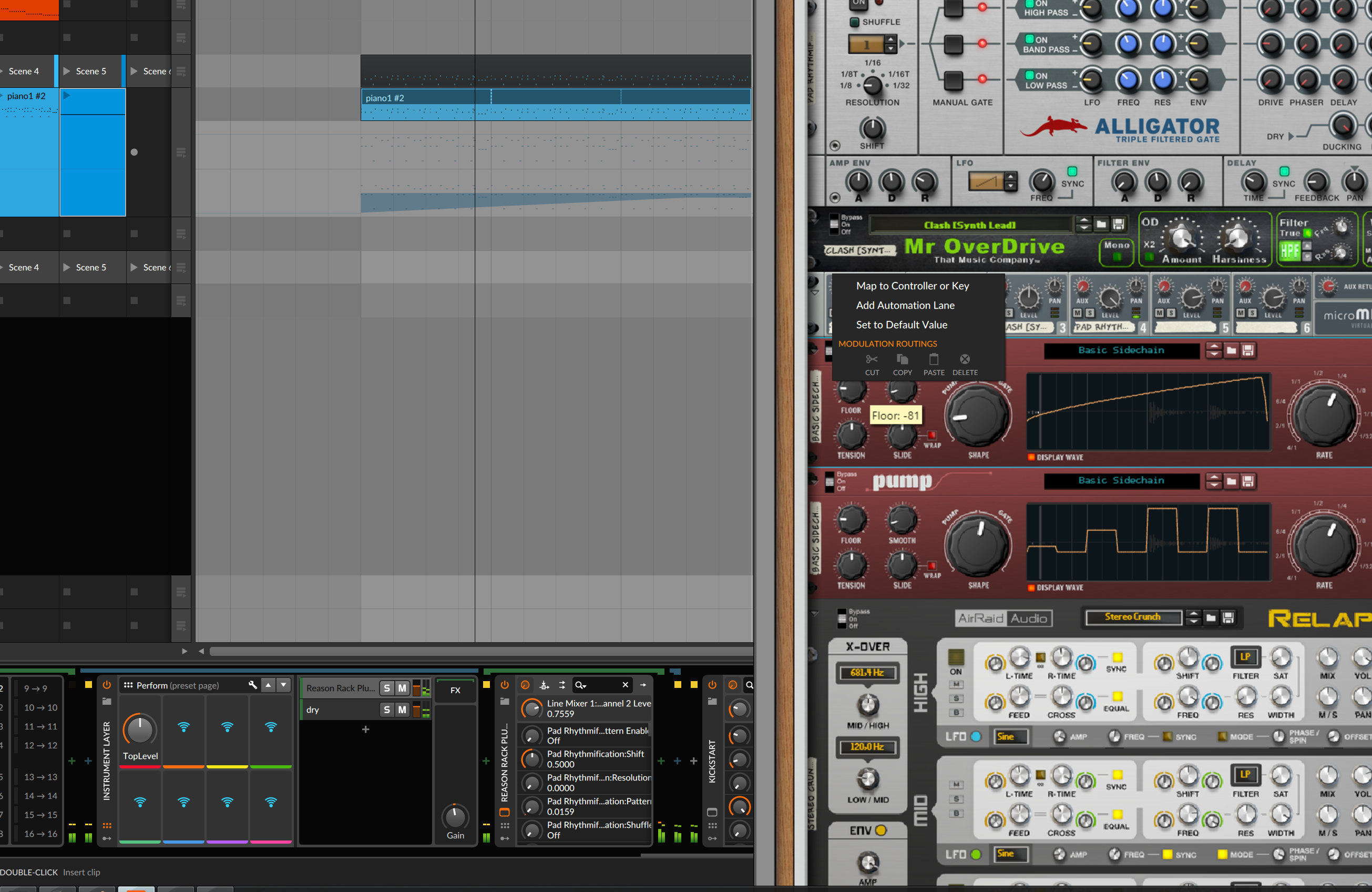Viewport: 1372px width, 892px height.
Task: Click the magnifier search icon in the Reason Rack parameter list
Action: 580,685
